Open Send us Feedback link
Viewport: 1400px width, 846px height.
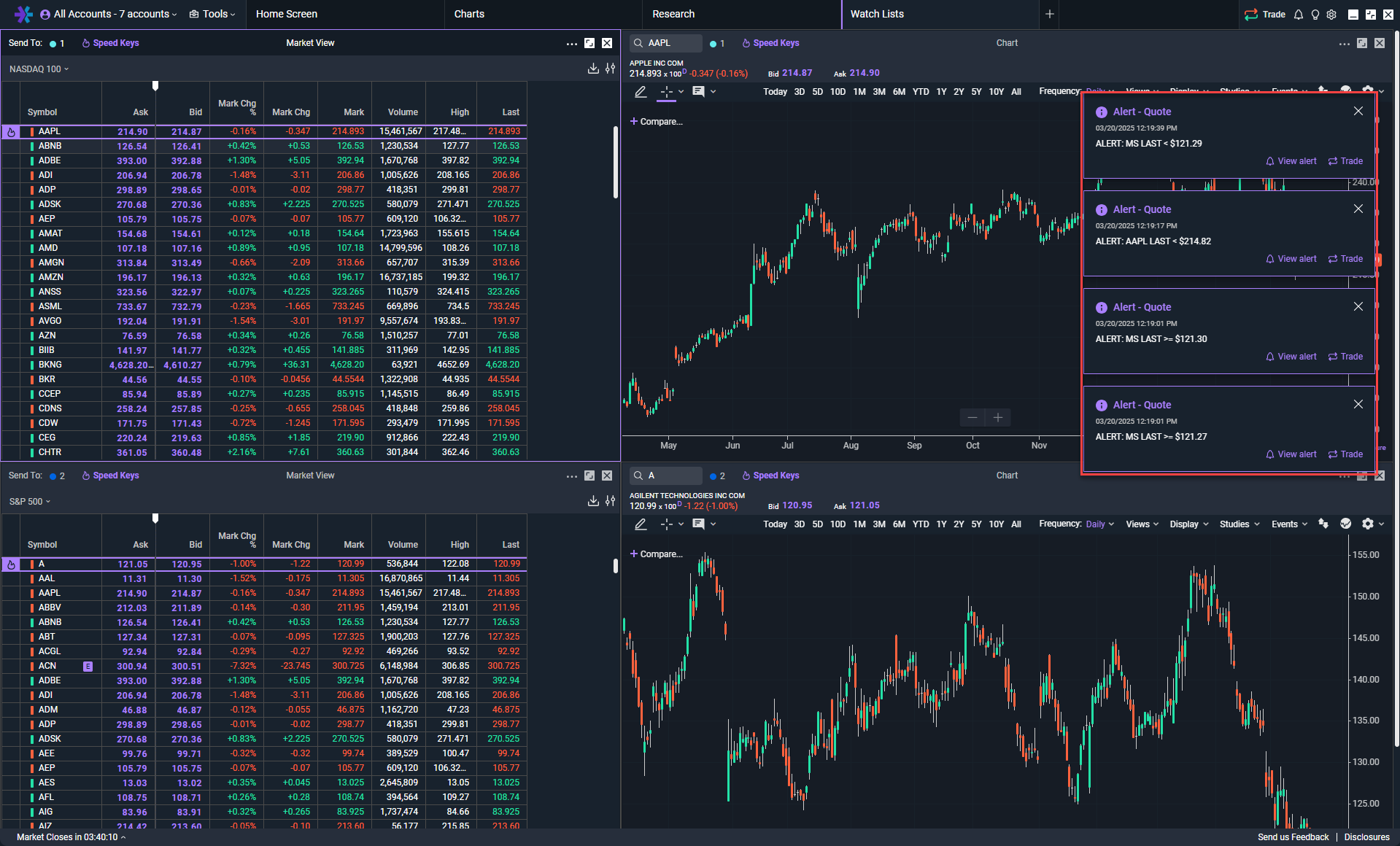point(1293,837)
